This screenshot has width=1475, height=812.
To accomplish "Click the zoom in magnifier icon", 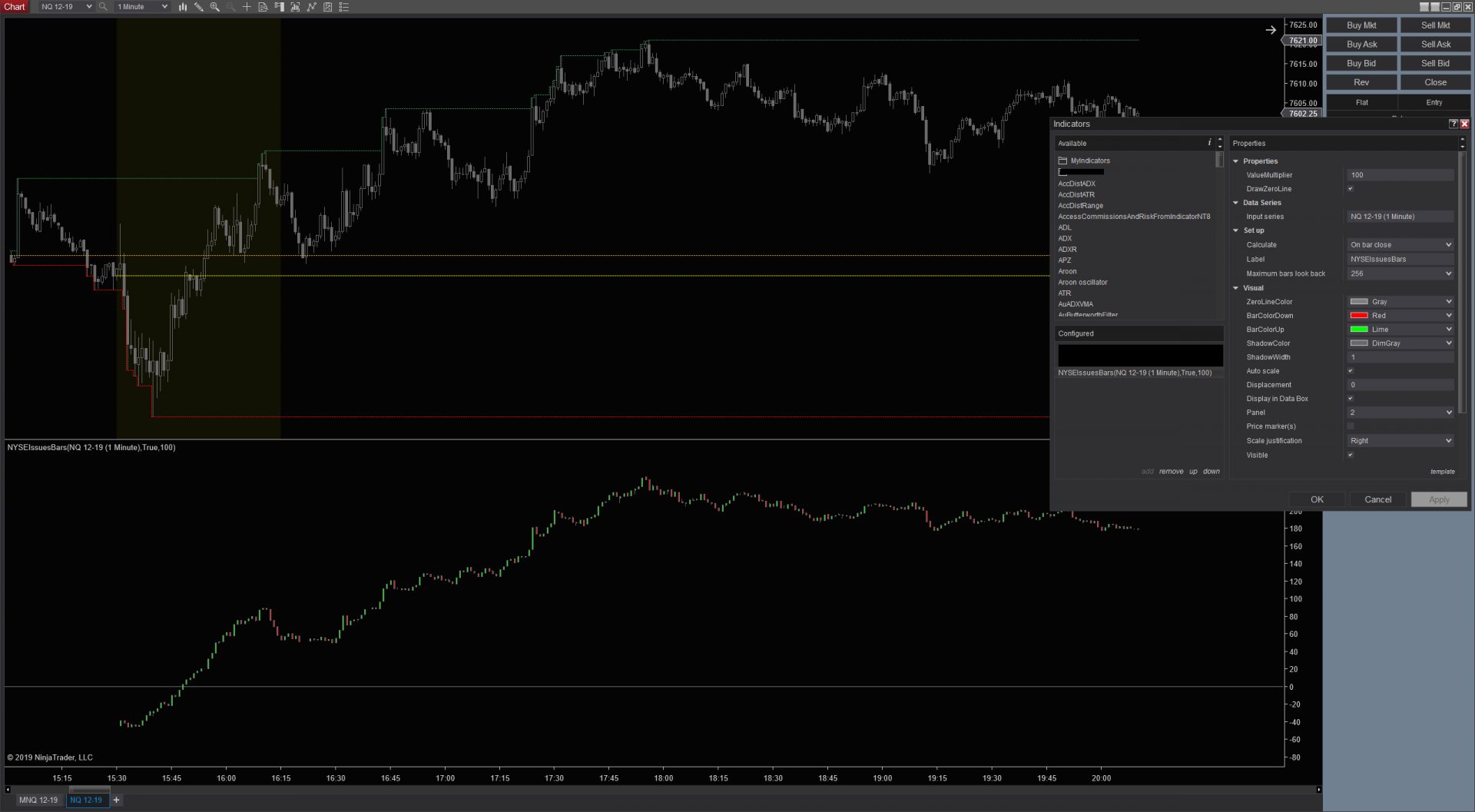I will click(x=214, y=7).
